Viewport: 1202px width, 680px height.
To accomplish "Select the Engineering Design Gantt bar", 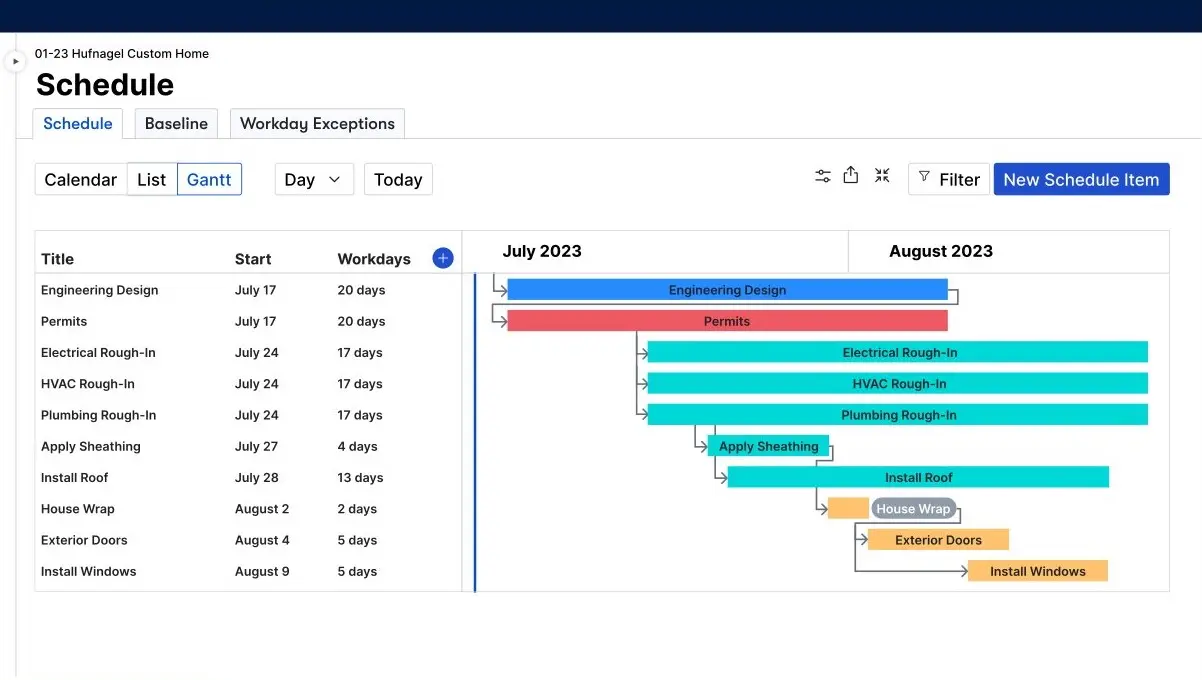I will (x=727, y=289).
